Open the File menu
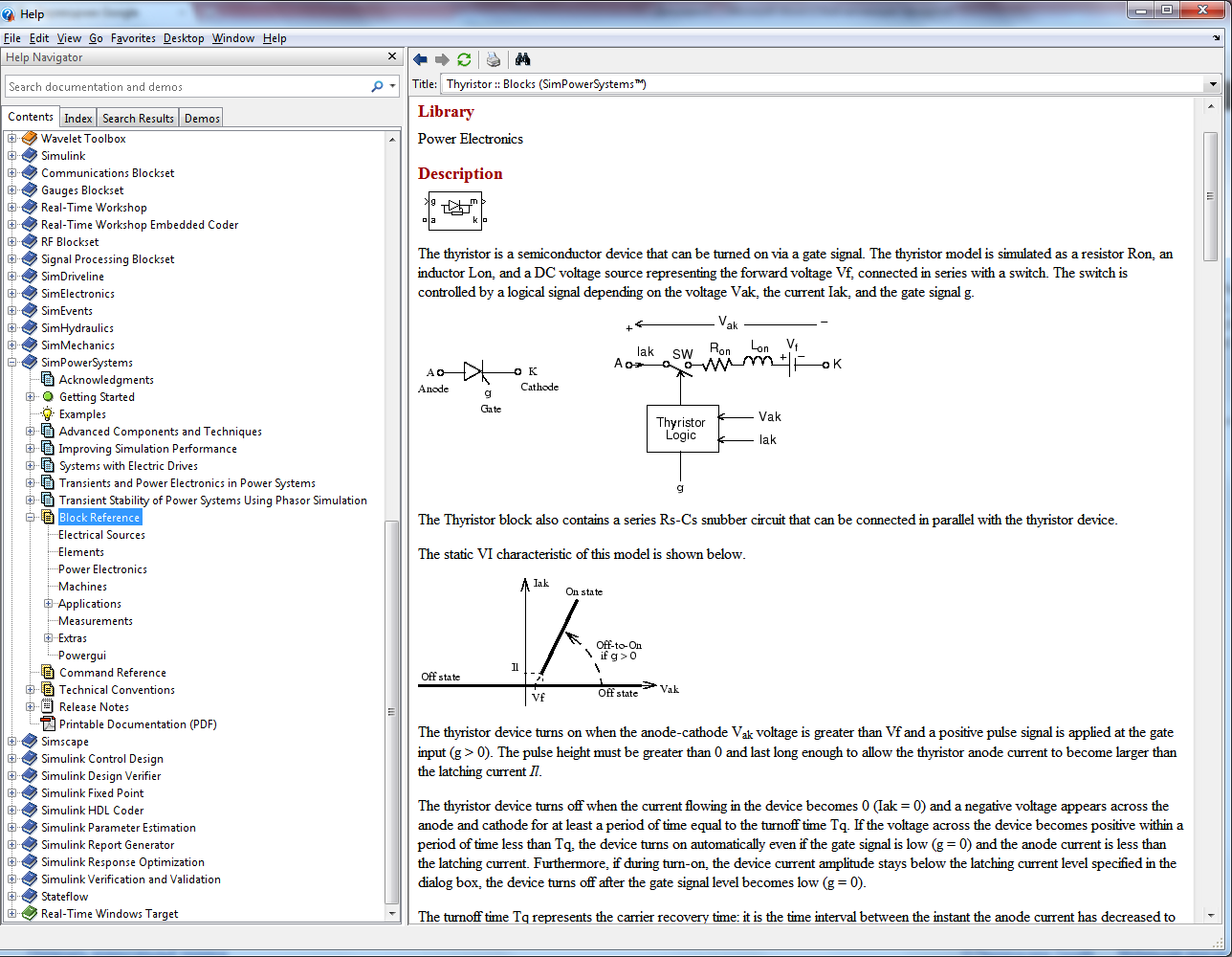Screen dimensions: 1232x957 [12, 38]
